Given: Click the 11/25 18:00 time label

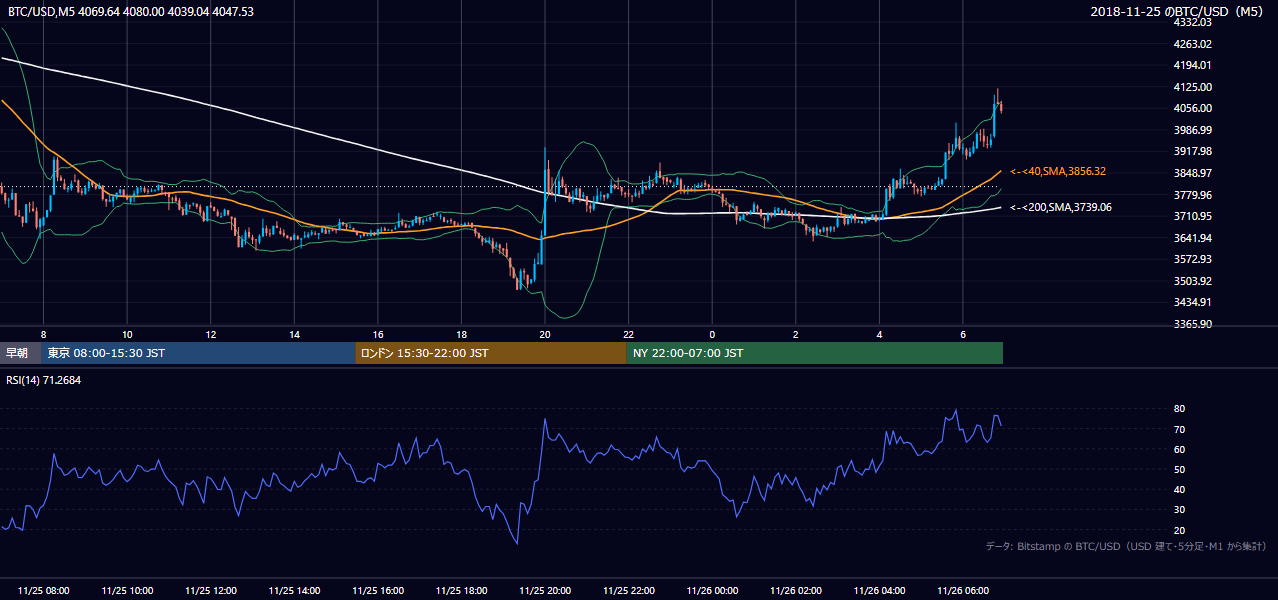Looking at the screenshot, I should point(461,591).
